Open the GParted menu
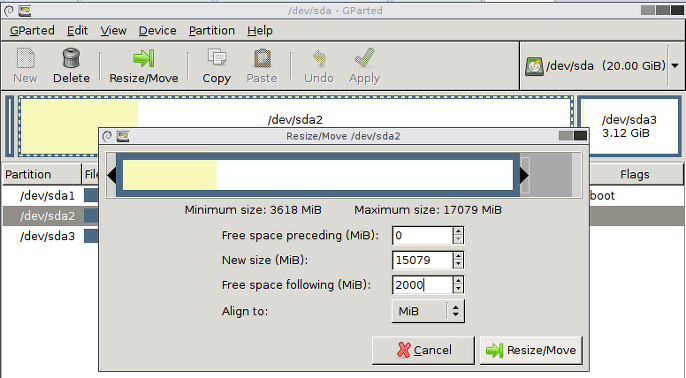Image resolution: width=686 pixels, height=378 pixels. click(x=32, y=31)
